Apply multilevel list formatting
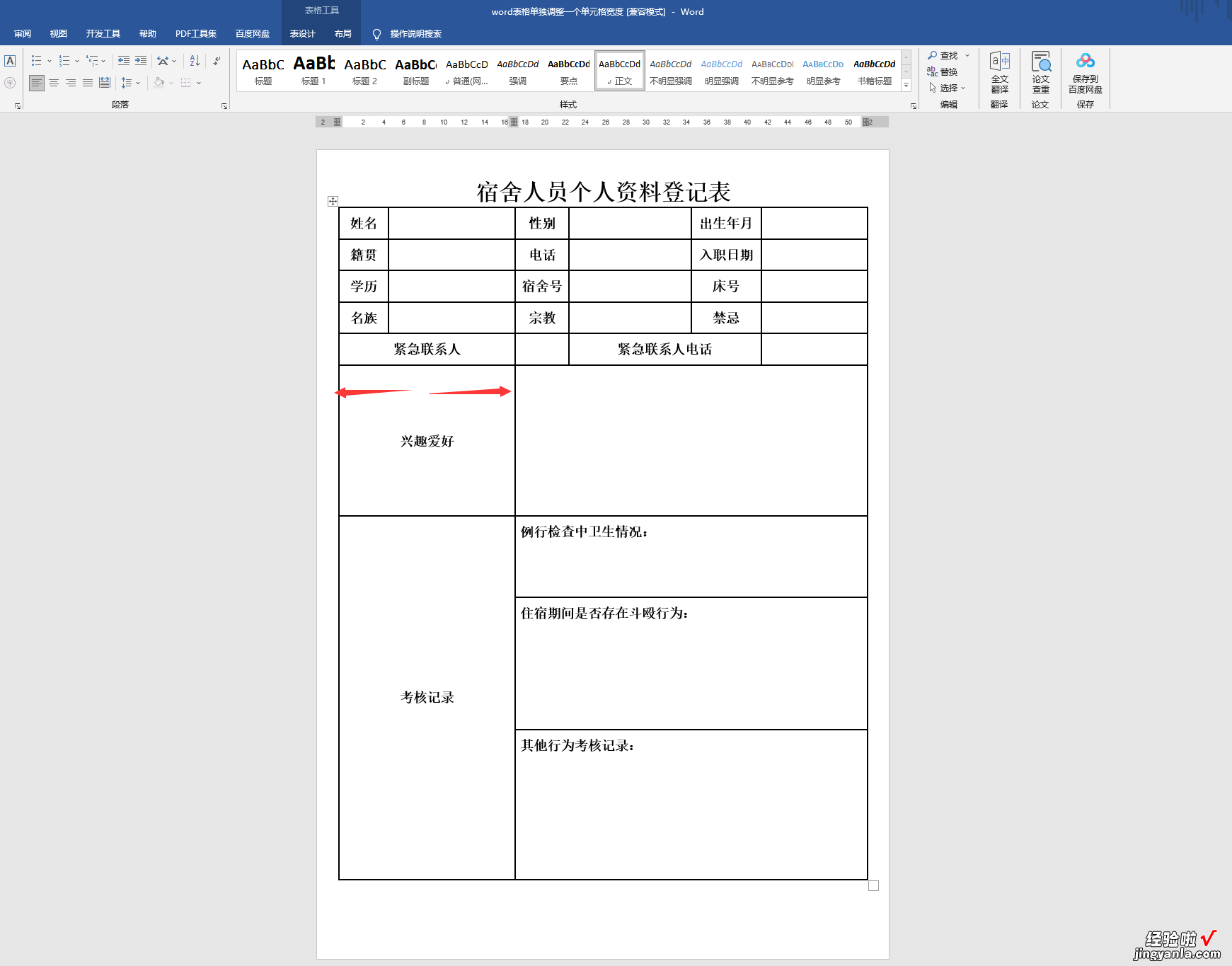Image resolution: width=1232 pixels, height=966 pixels. (92, 61)
